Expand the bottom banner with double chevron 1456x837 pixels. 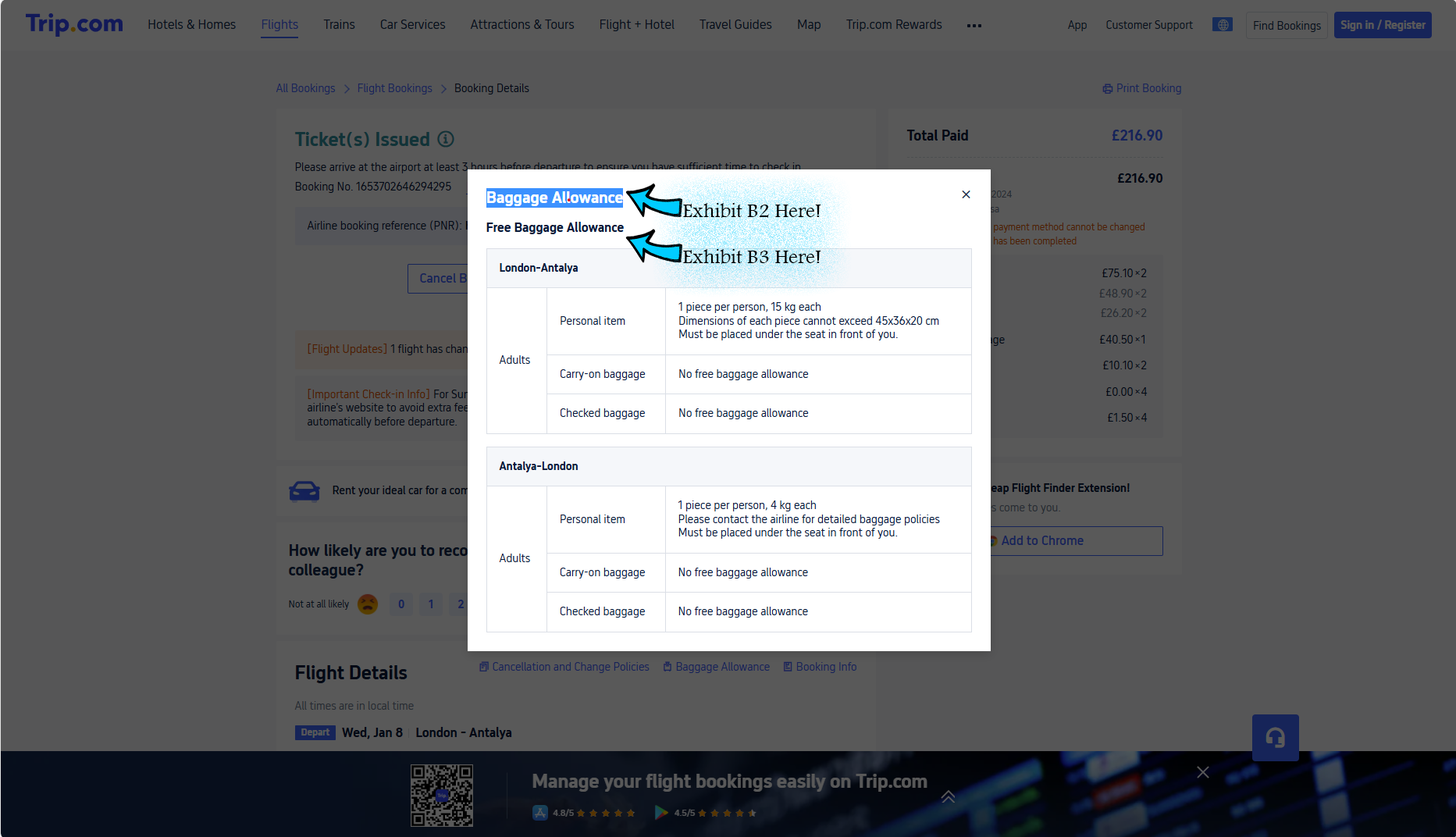tap(948, 796)
